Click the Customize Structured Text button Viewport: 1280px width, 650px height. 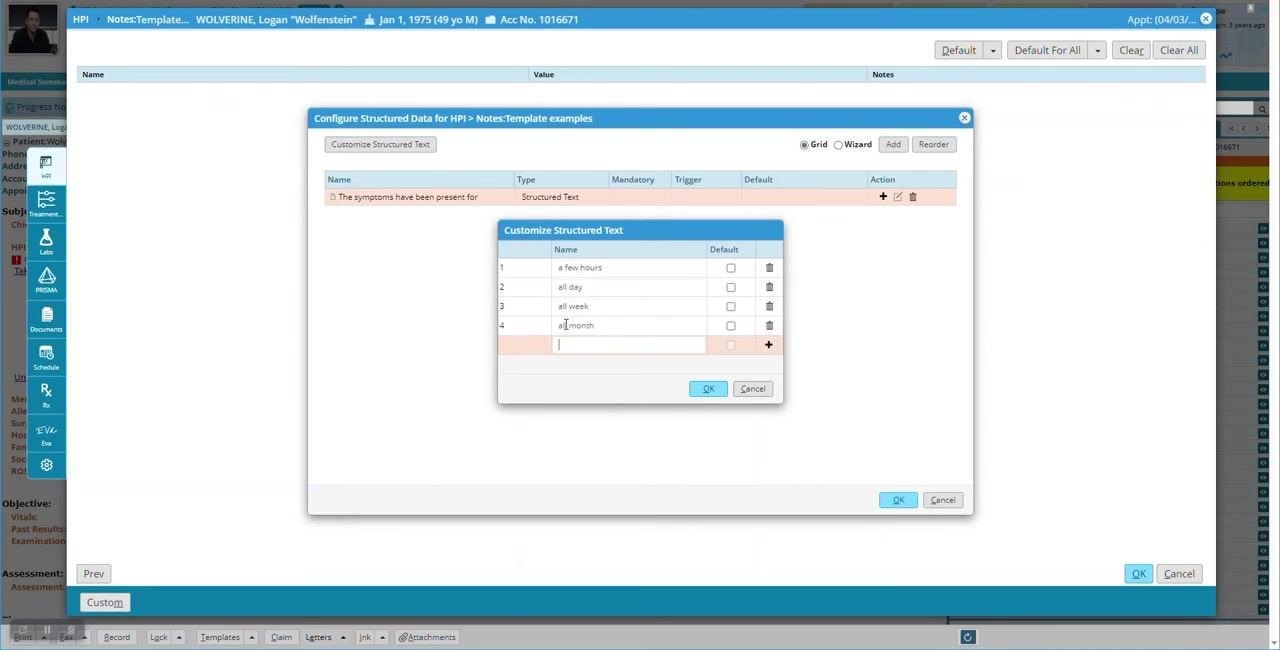(380, 145)
